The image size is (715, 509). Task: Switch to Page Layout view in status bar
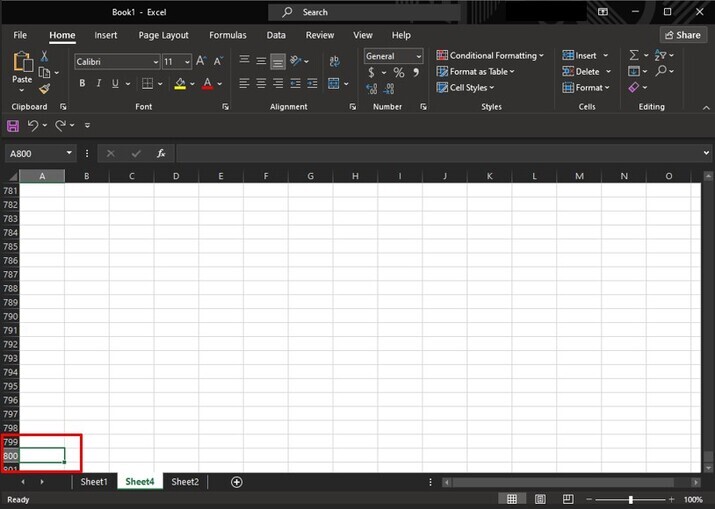point(540,499)
